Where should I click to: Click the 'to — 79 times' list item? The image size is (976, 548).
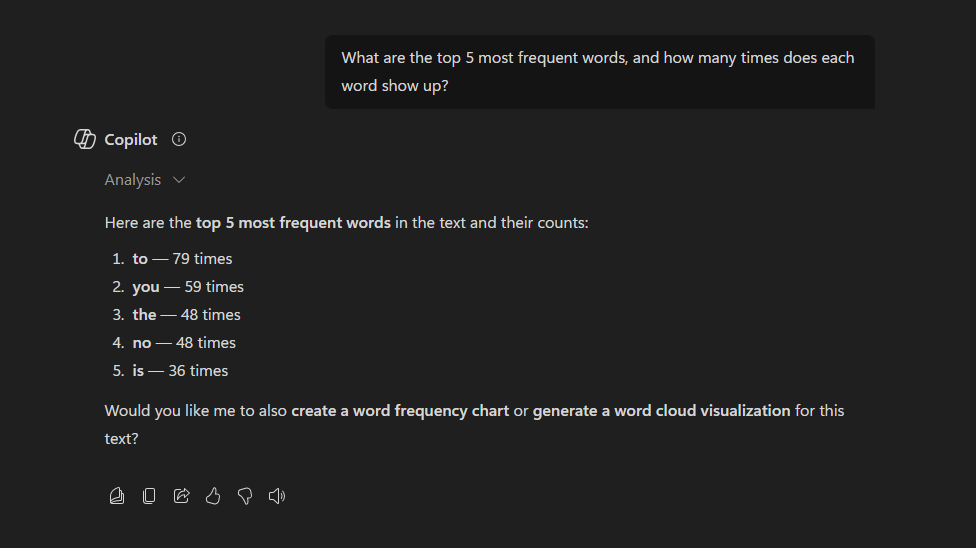tap(182, 259)
